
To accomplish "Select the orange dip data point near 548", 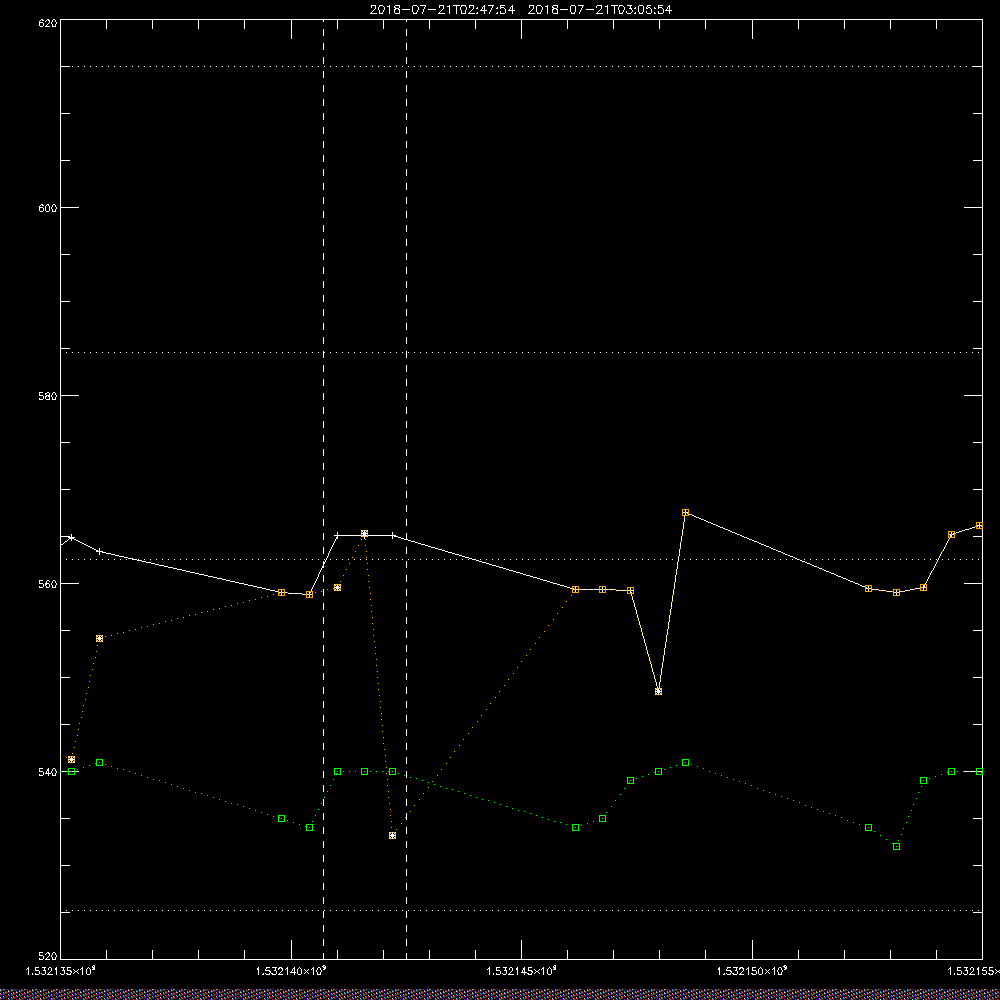I will (x=658, y=691).
